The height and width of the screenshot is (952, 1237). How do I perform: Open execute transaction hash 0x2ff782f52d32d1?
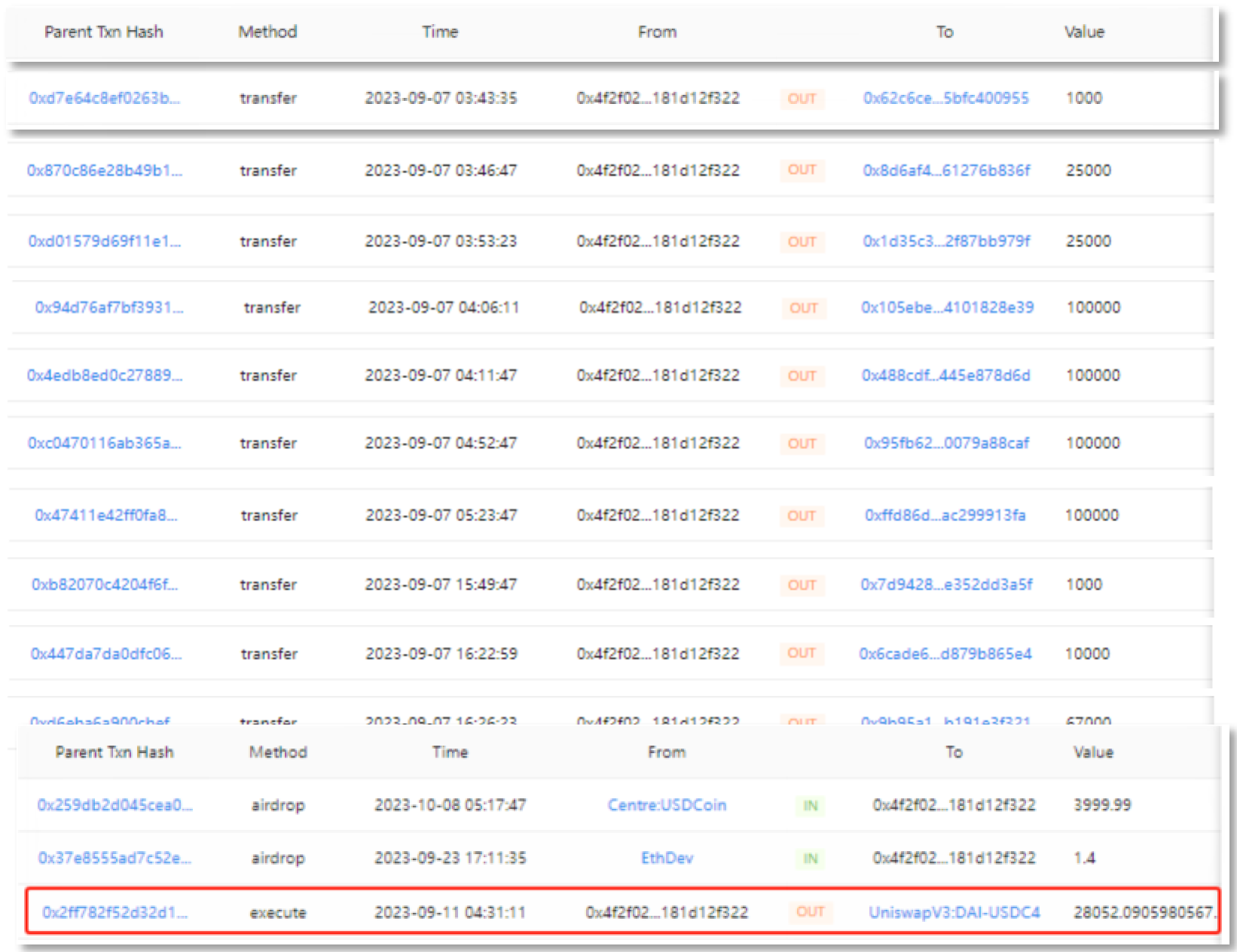coord(115,912)
